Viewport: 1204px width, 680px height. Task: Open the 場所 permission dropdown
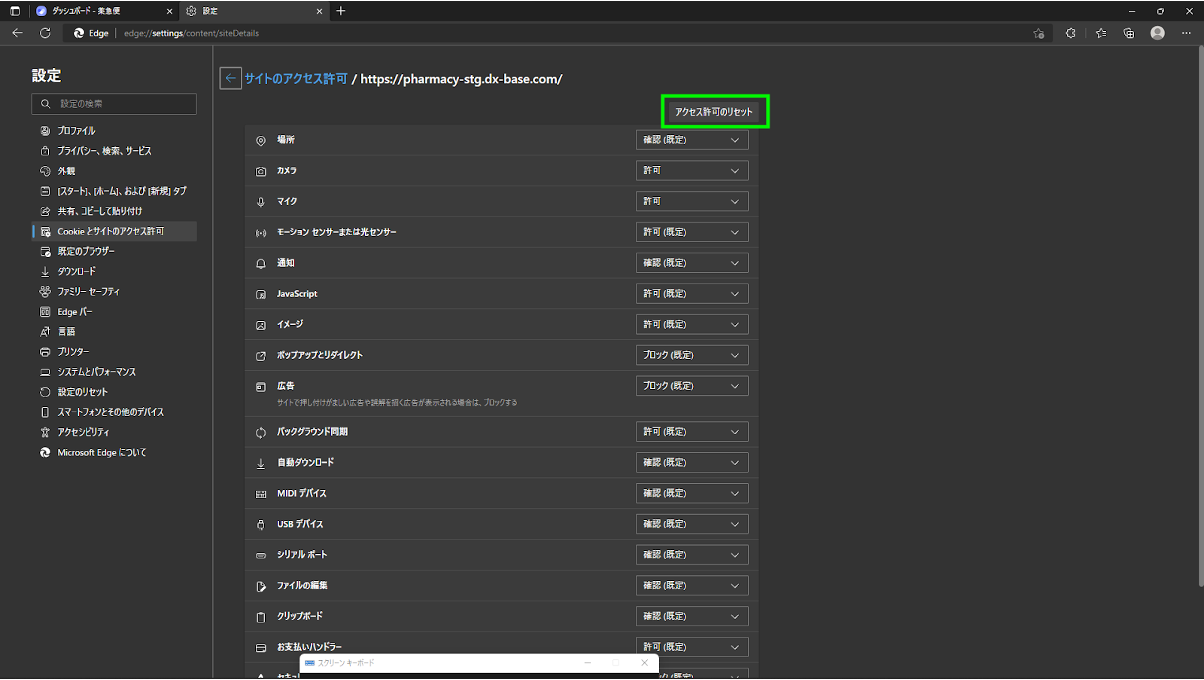(692, 140)
